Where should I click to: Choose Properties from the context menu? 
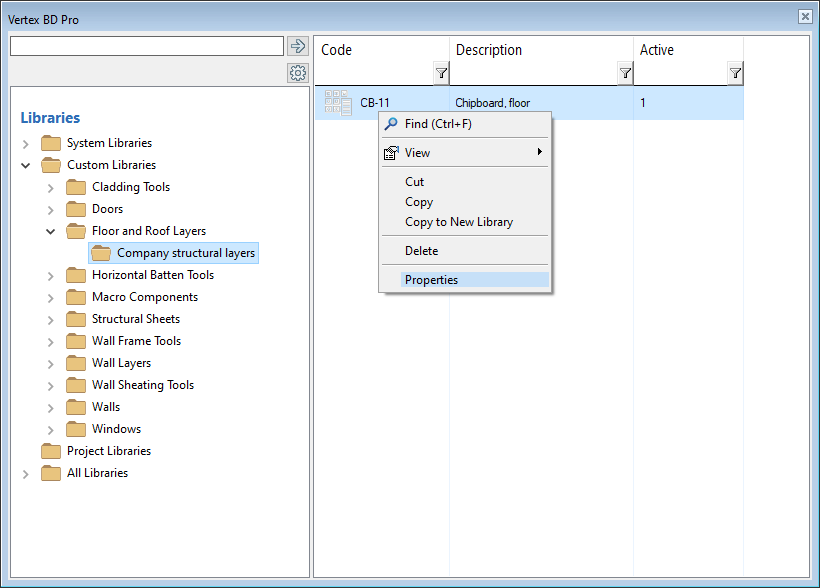pyautogui.click(x=431, y=280)
